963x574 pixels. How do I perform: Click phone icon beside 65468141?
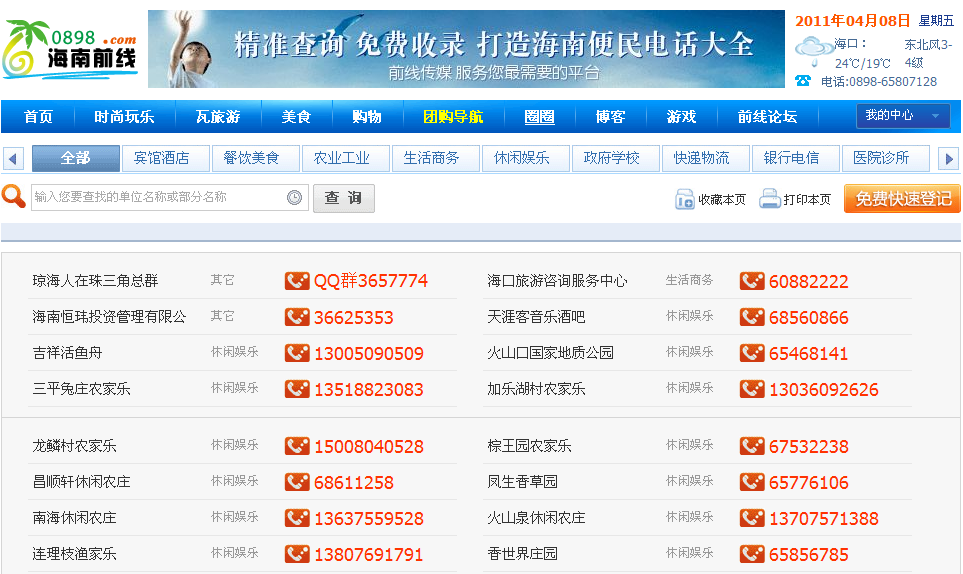(752, 353)
